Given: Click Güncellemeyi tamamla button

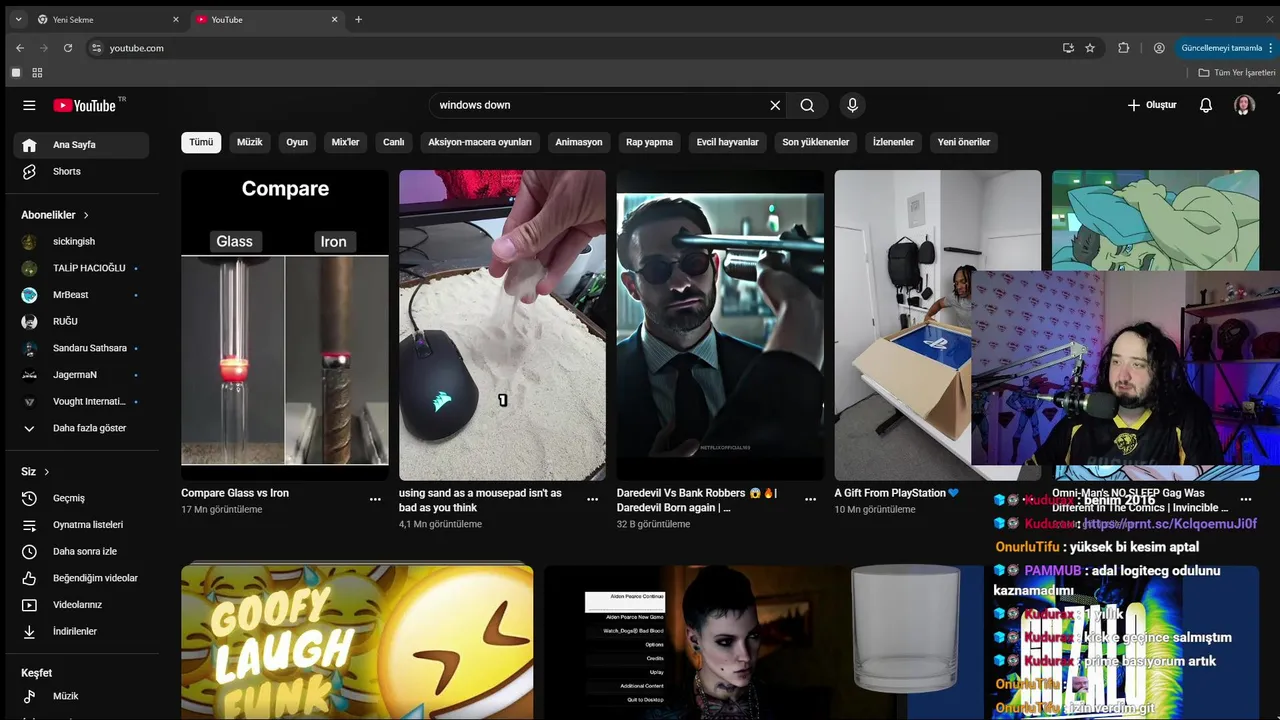Looking at the screenshot, I should 1227,48.
